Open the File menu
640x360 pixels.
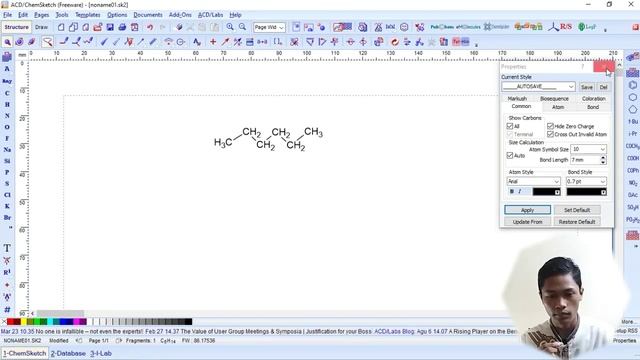(x=8, y=15)
